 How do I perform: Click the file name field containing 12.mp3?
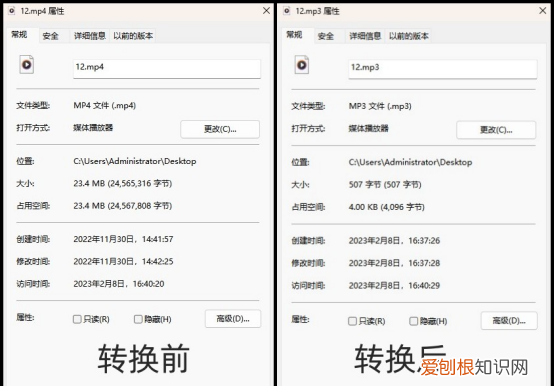pos(442,69)
